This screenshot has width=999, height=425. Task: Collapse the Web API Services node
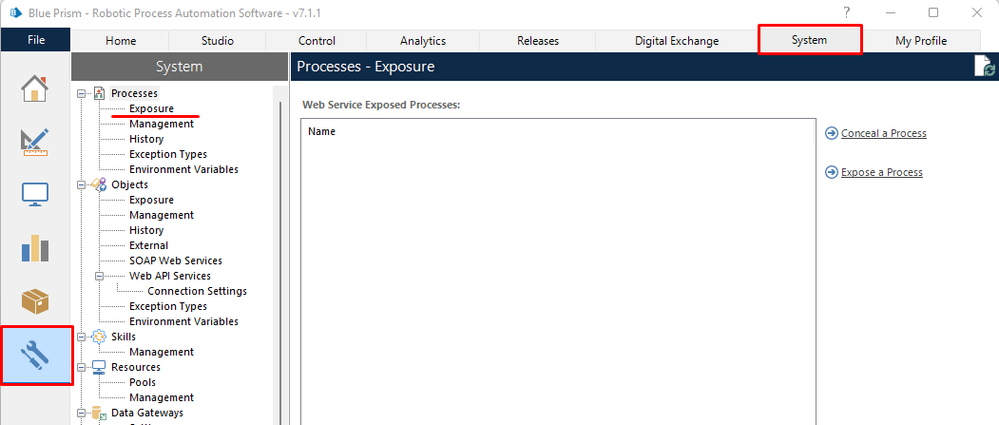[x=99, y=276]
